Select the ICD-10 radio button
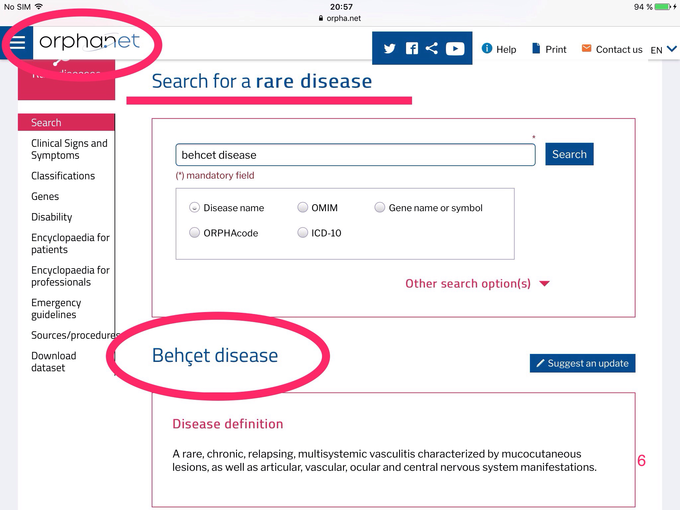This screenshot has height=510, width=680. click(302, 233)
